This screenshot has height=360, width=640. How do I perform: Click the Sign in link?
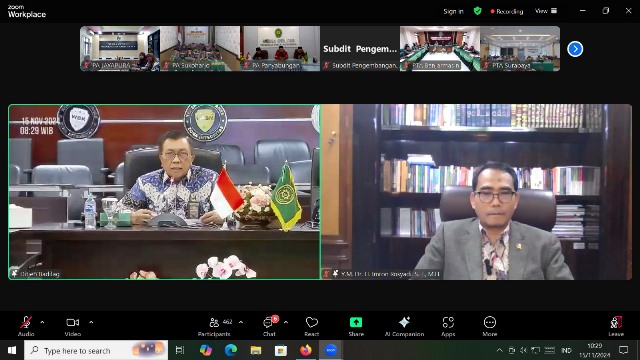[453, 11]
